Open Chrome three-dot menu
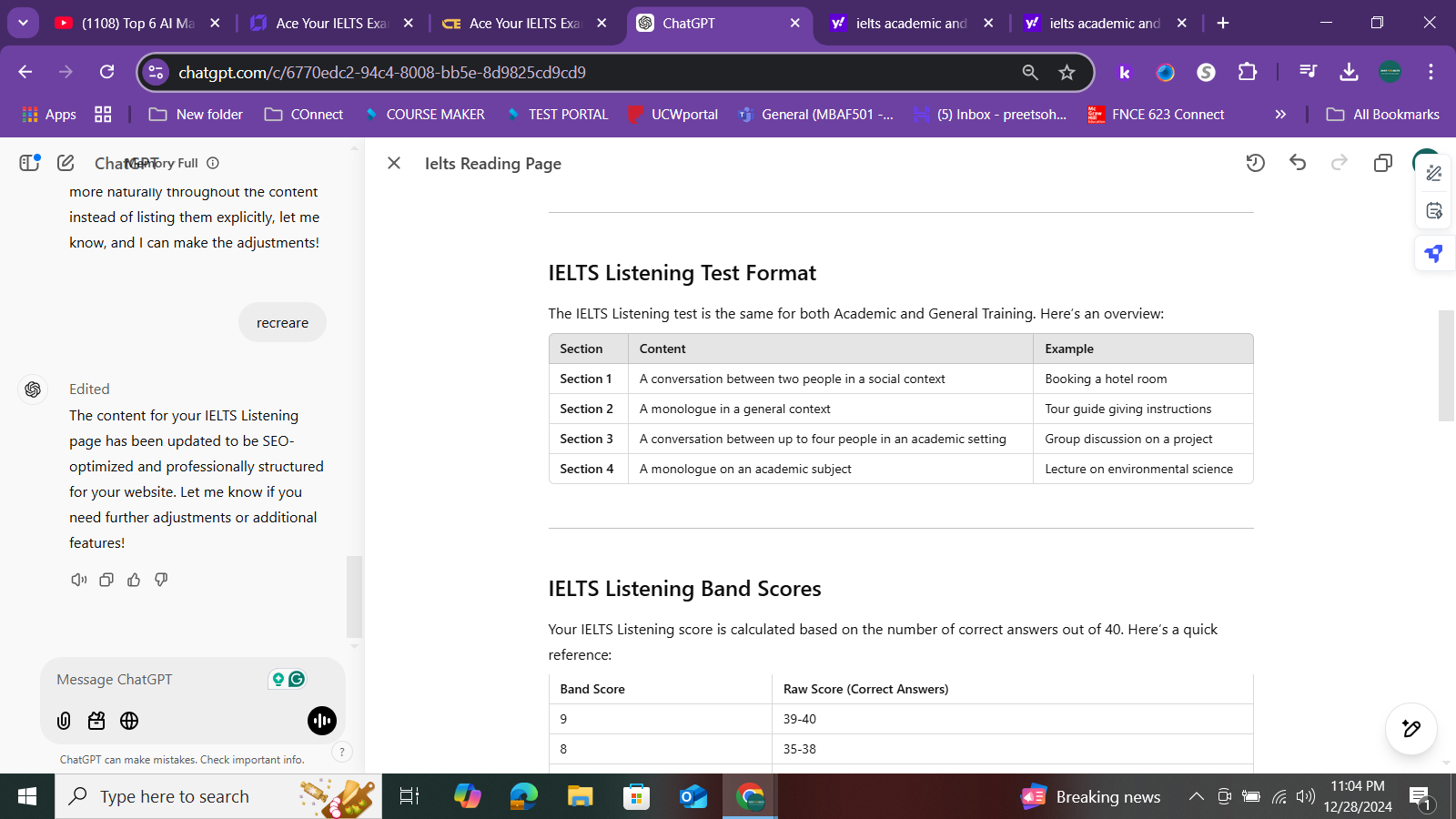 click(x=1431, y=72)
